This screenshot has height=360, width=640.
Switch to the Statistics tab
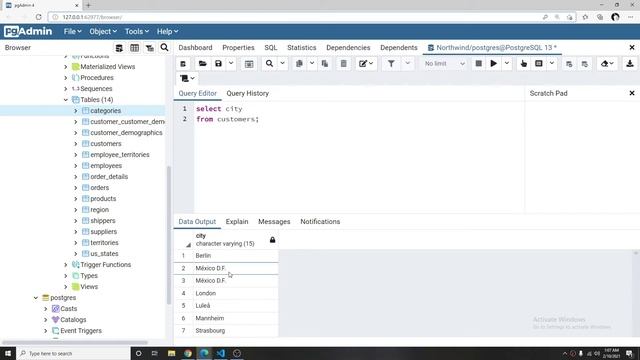tap(302, 48)
